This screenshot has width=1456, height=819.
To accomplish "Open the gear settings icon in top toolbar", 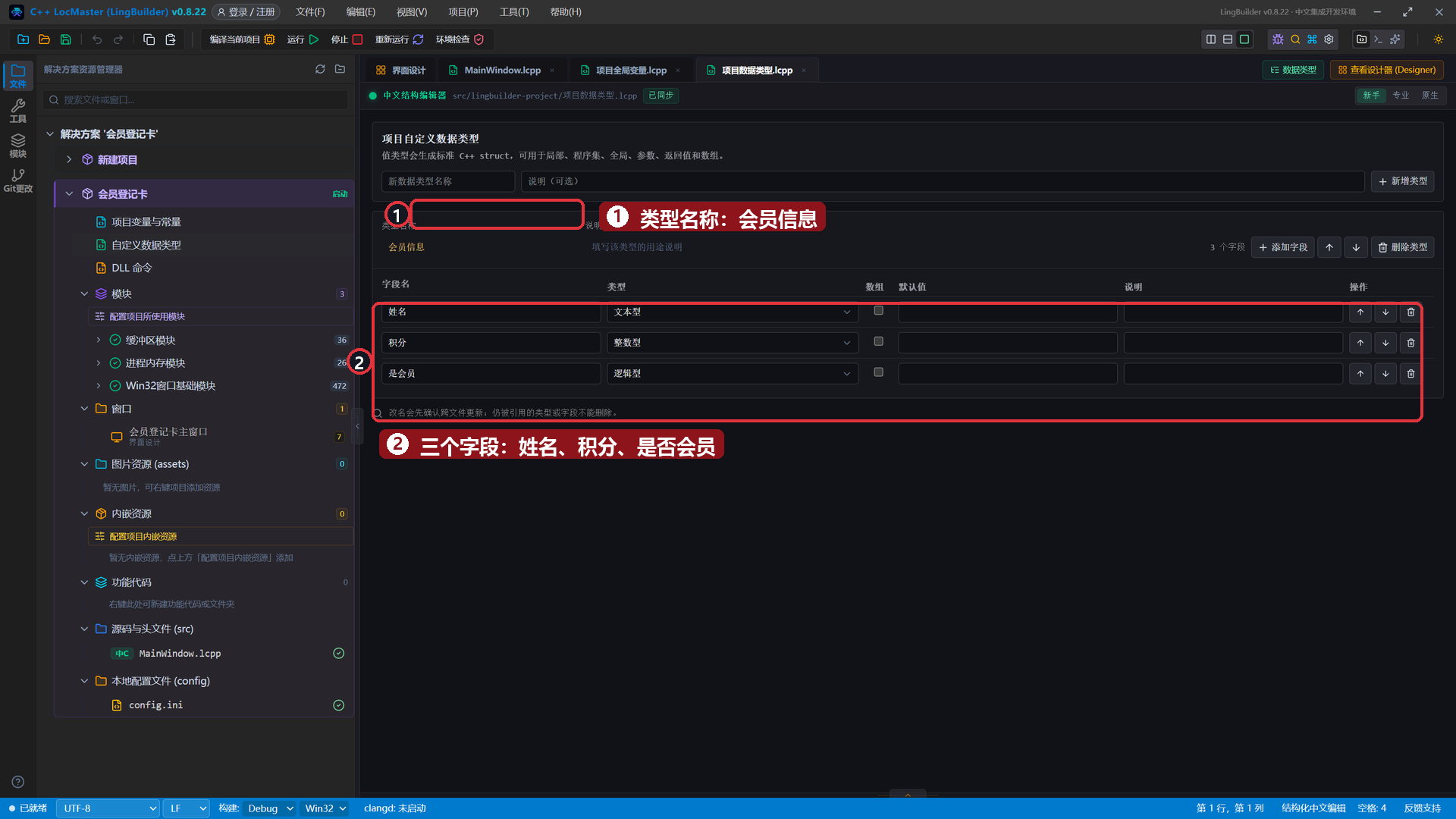I will point(1329,39).
